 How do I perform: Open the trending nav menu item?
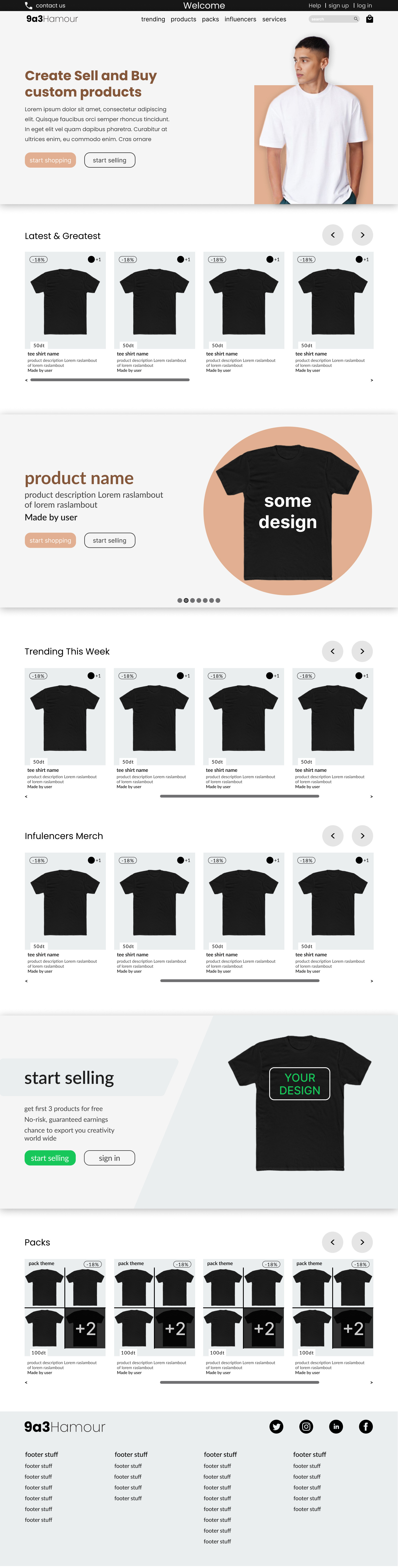pyautogui.click(x=153, y=19)
